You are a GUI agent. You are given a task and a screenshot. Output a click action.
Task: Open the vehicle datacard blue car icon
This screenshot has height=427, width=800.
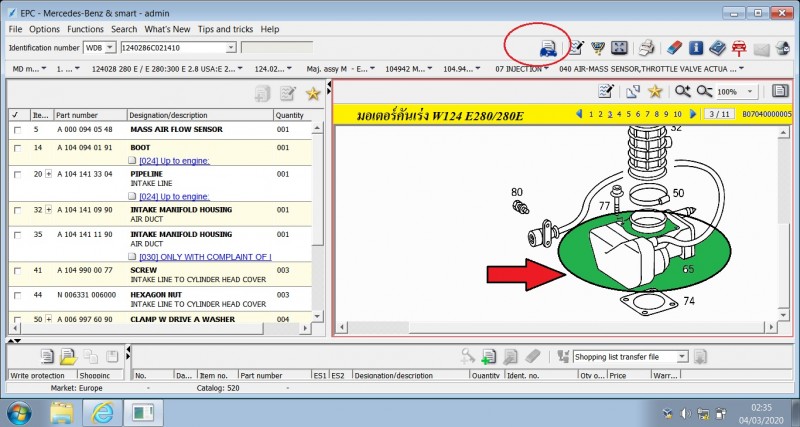coord(548,48)
